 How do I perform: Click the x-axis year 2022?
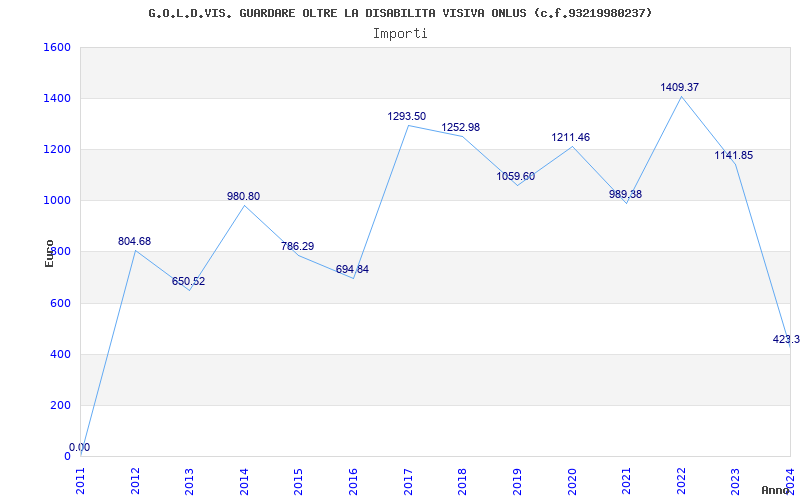681,481
